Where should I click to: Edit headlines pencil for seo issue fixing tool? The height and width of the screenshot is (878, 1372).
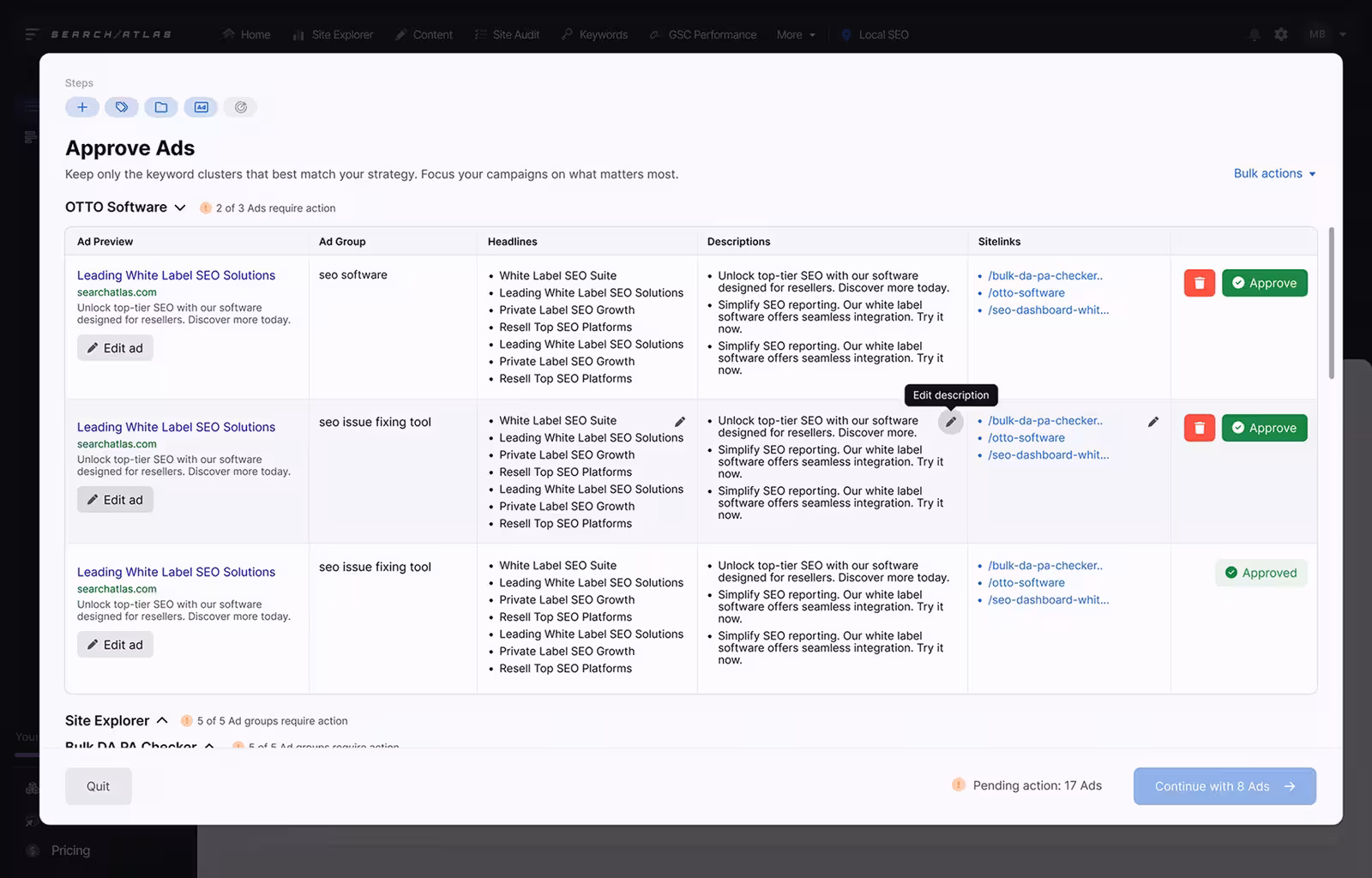click(x=679, y=422)
